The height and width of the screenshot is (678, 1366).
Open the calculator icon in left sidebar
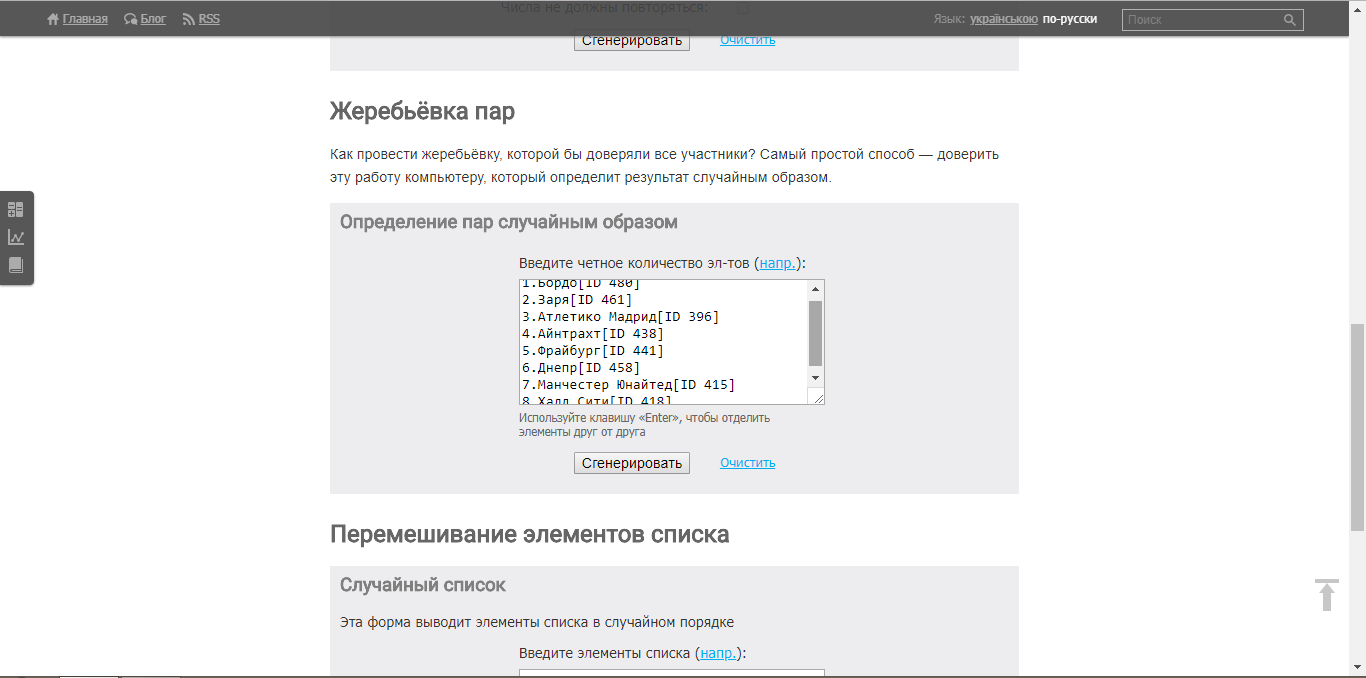point(16,209)
